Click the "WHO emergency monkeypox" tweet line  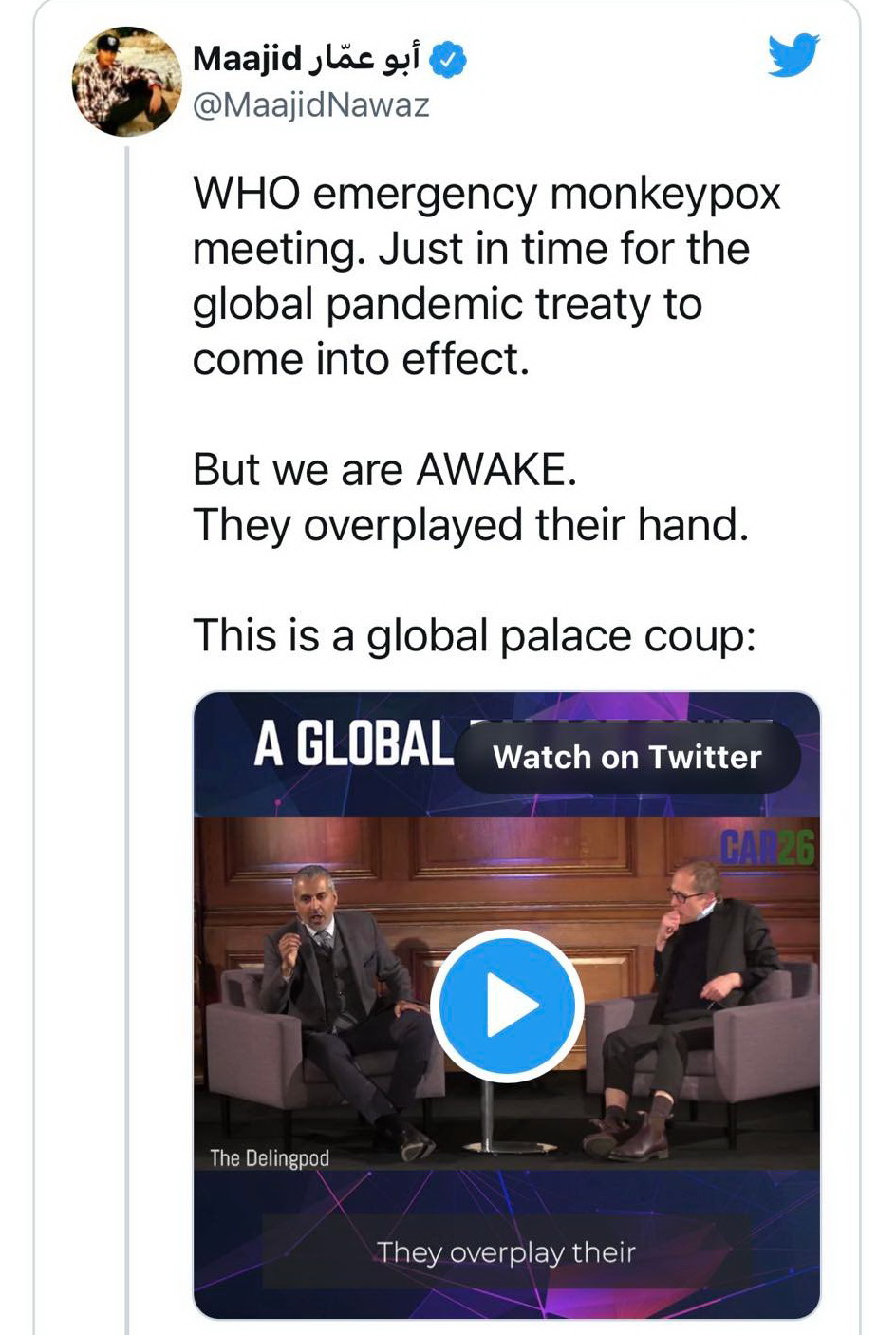click(486, 194)
